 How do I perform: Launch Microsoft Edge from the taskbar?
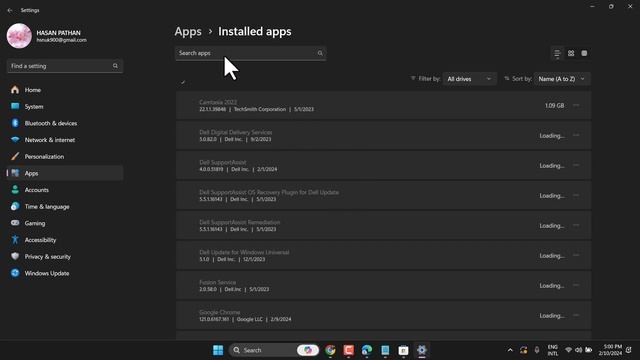click(x=367, y=350)
